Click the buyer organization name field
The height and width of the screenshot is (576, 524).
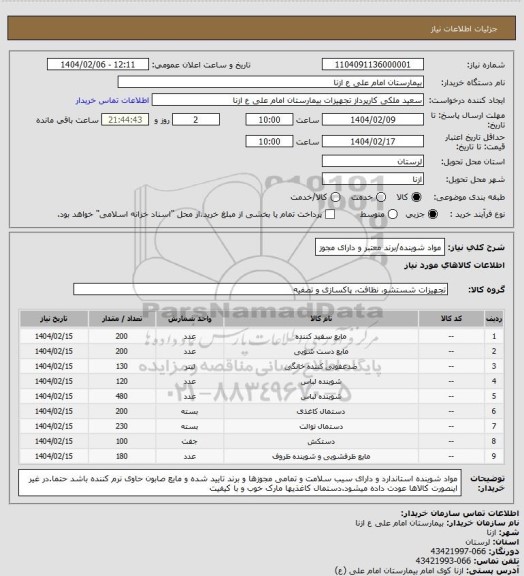270,82
